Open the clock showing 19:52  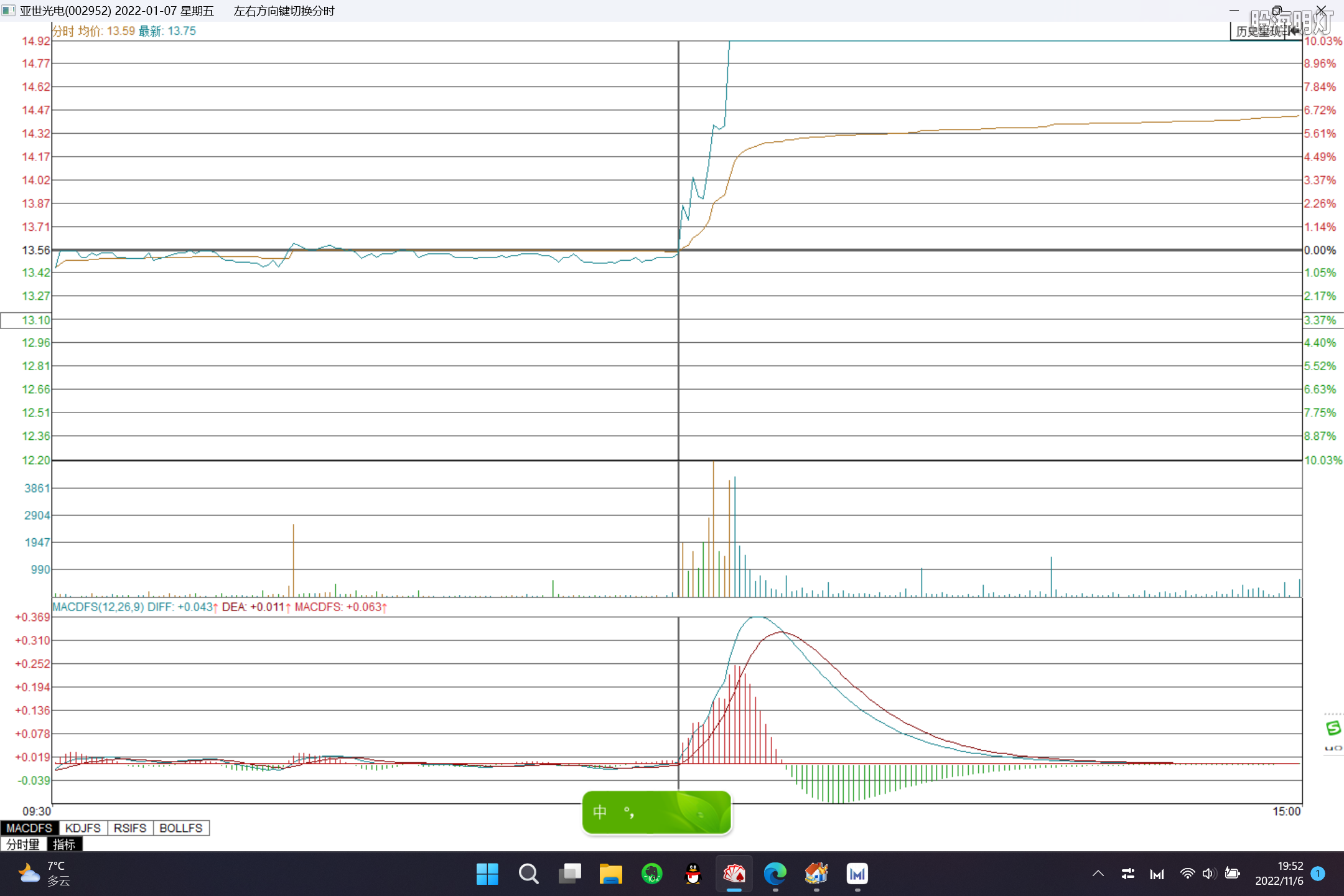click(x=1279, y=874)
